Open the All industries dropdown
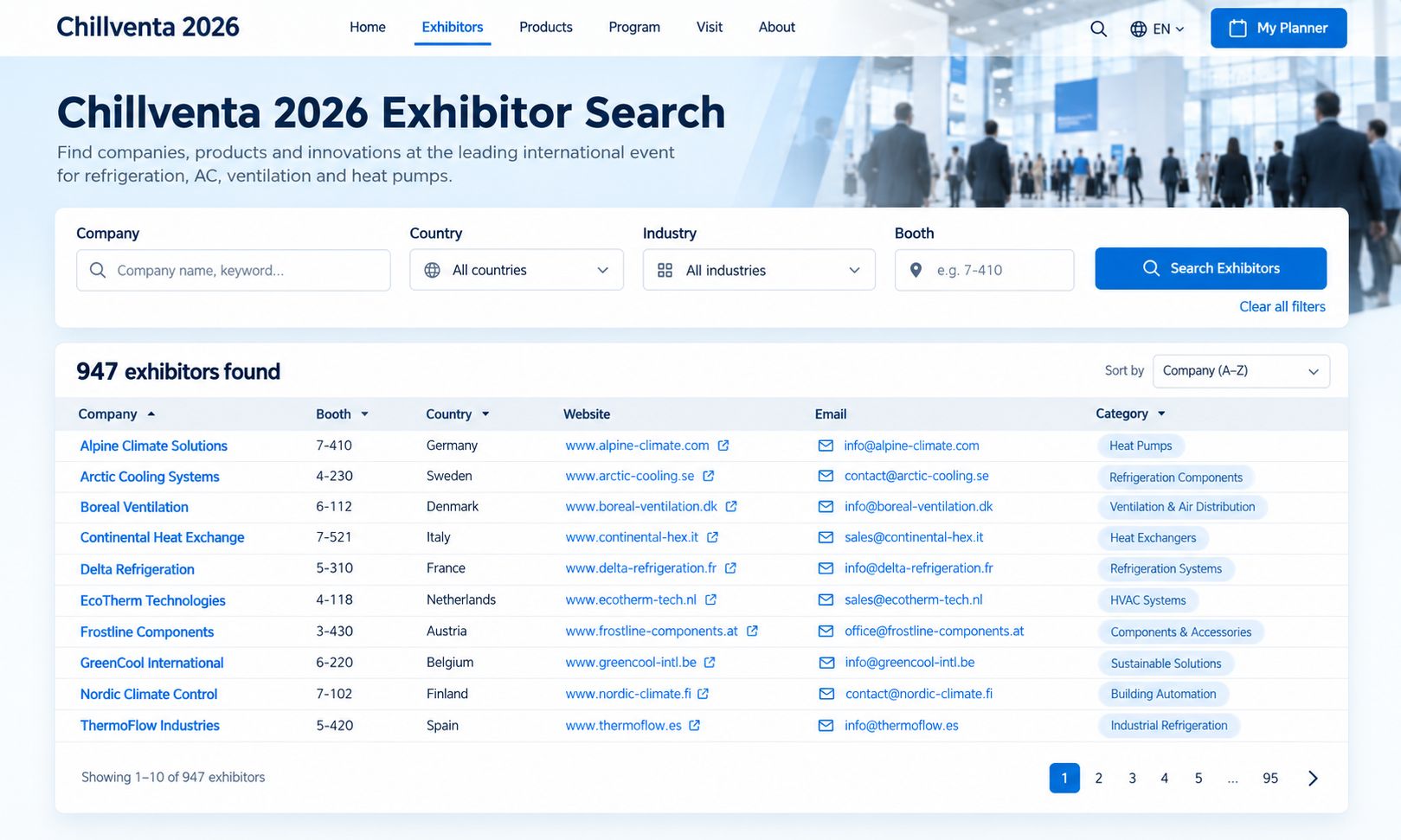 click(x=759, y=270)
